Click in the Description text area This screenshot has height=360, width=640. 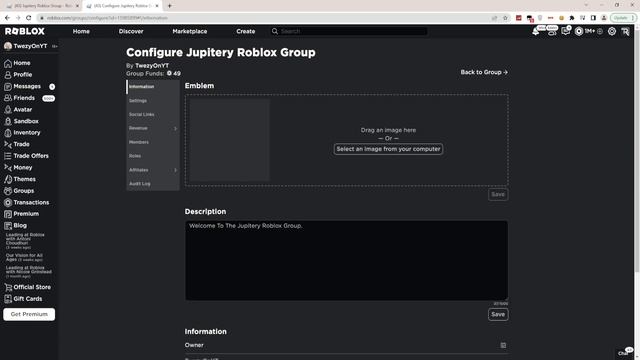(x=347, y=261)
